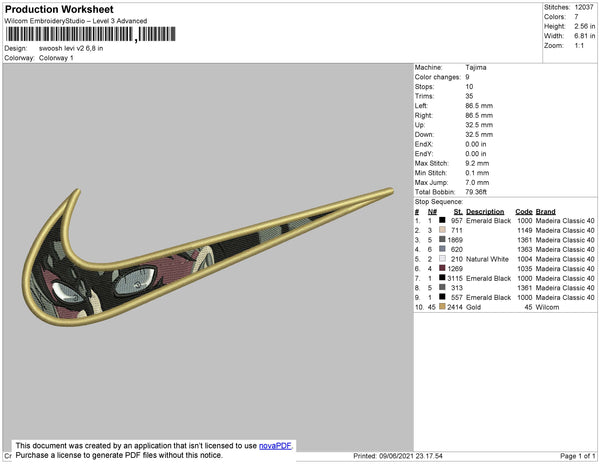Click the novaPDF link in the notice
The width and height of the screenshot is (600, 464).
point(275,446)
